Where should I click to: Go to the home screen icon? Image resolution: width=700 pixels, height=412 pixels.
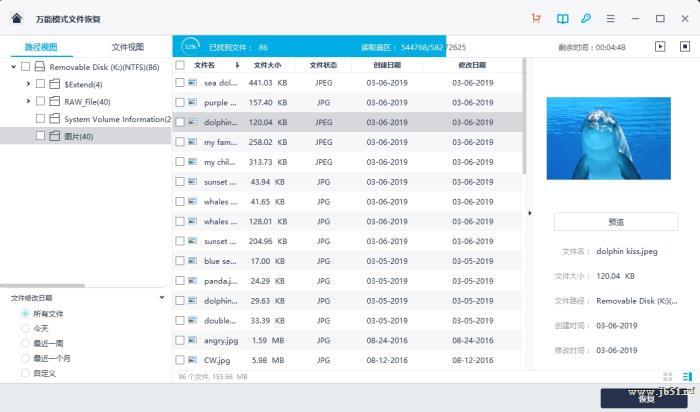coord(17,18)
